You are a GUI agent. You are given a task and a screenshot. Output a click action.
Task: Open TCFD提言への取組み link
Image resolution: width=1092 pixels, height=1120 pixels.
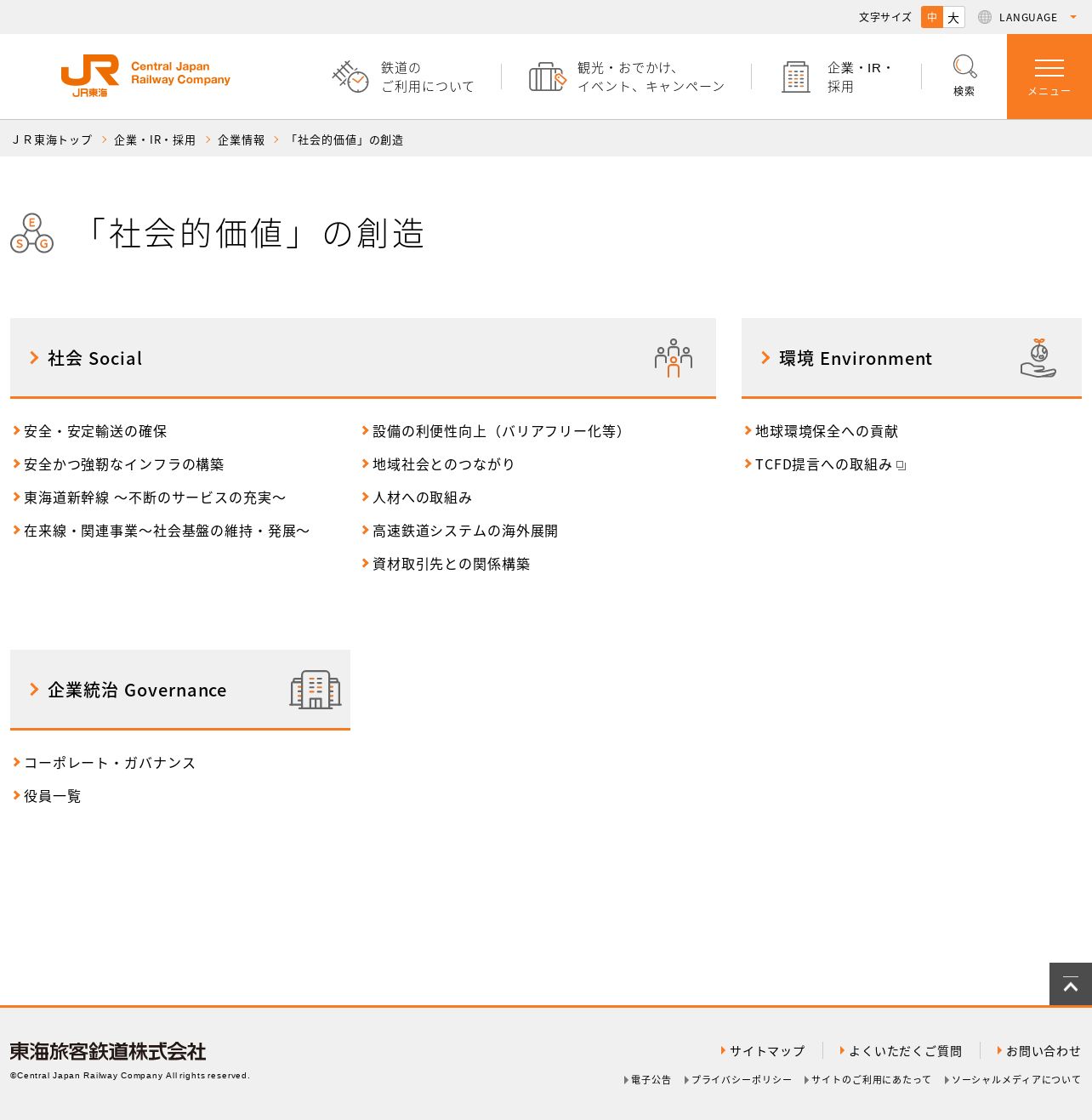(x=824, y=464)
